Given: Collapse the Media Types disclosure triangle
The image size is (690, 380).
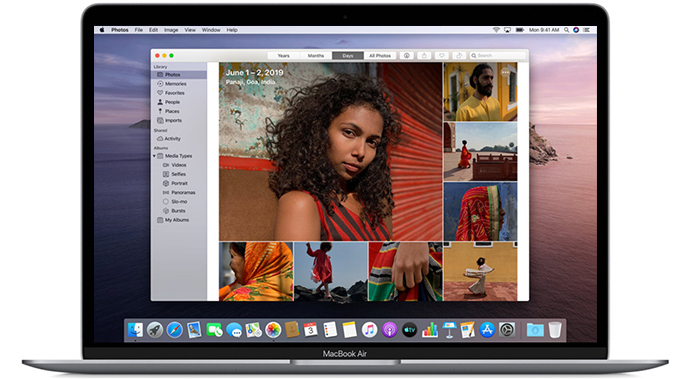Looking at the screenshot, I should point(154,156).
